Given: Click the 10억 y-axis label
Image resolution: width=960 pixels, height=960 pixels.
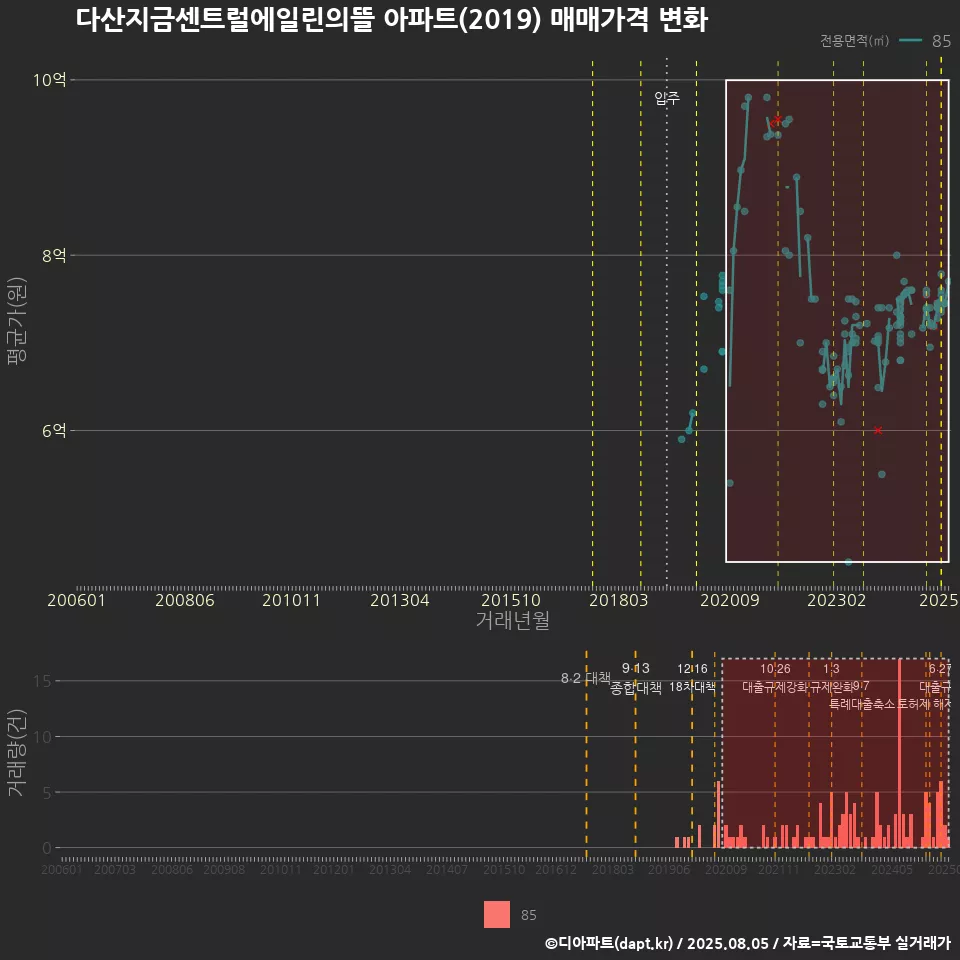Looking at the screenshot, I should (x=50, y=80).
